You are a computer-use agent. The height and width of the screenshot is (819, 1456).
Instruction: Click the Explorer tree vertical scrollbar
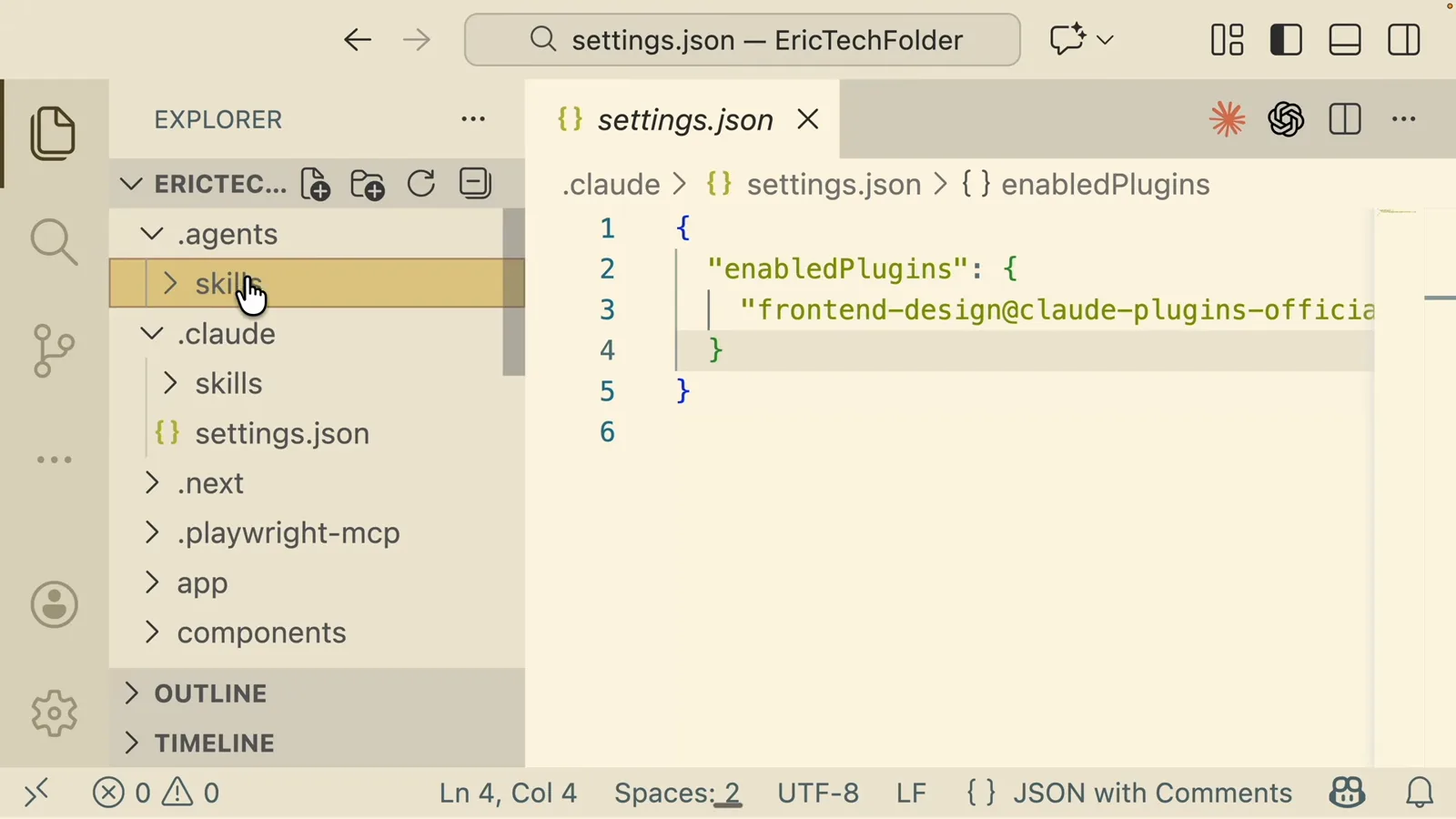click(514, 291)
